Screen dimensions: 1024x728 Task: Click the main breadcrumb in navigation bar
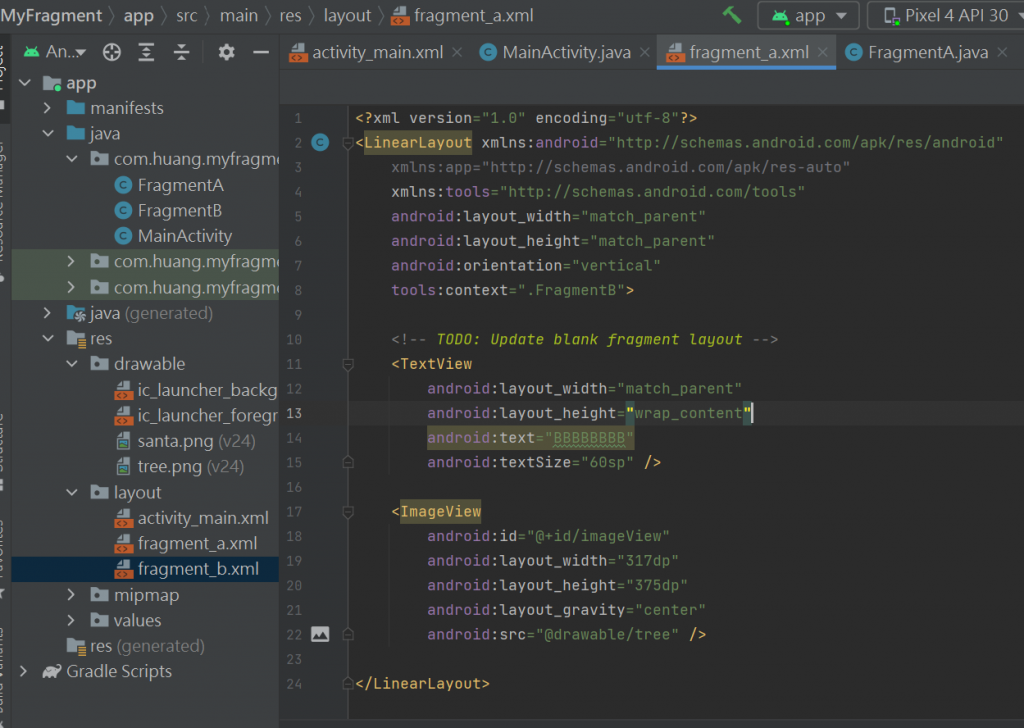coord(238,15)
